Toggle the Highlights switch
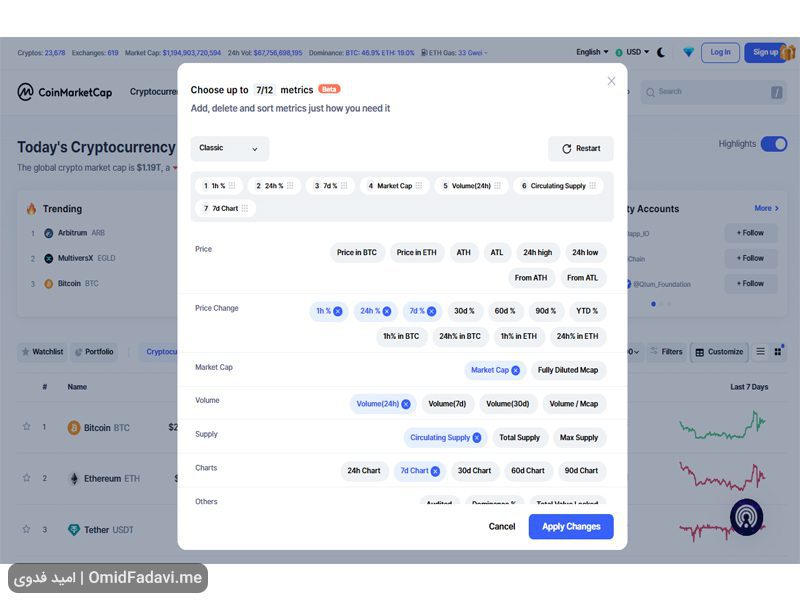The height and width of the screenshot is (600, 800). (774, 144)
